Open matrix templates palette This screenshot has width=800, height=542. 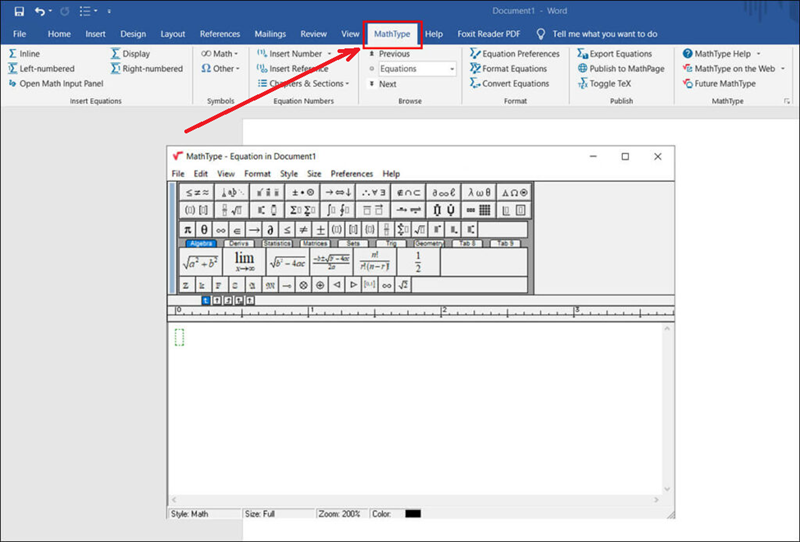pyautogui.click(x=479, y=210)
